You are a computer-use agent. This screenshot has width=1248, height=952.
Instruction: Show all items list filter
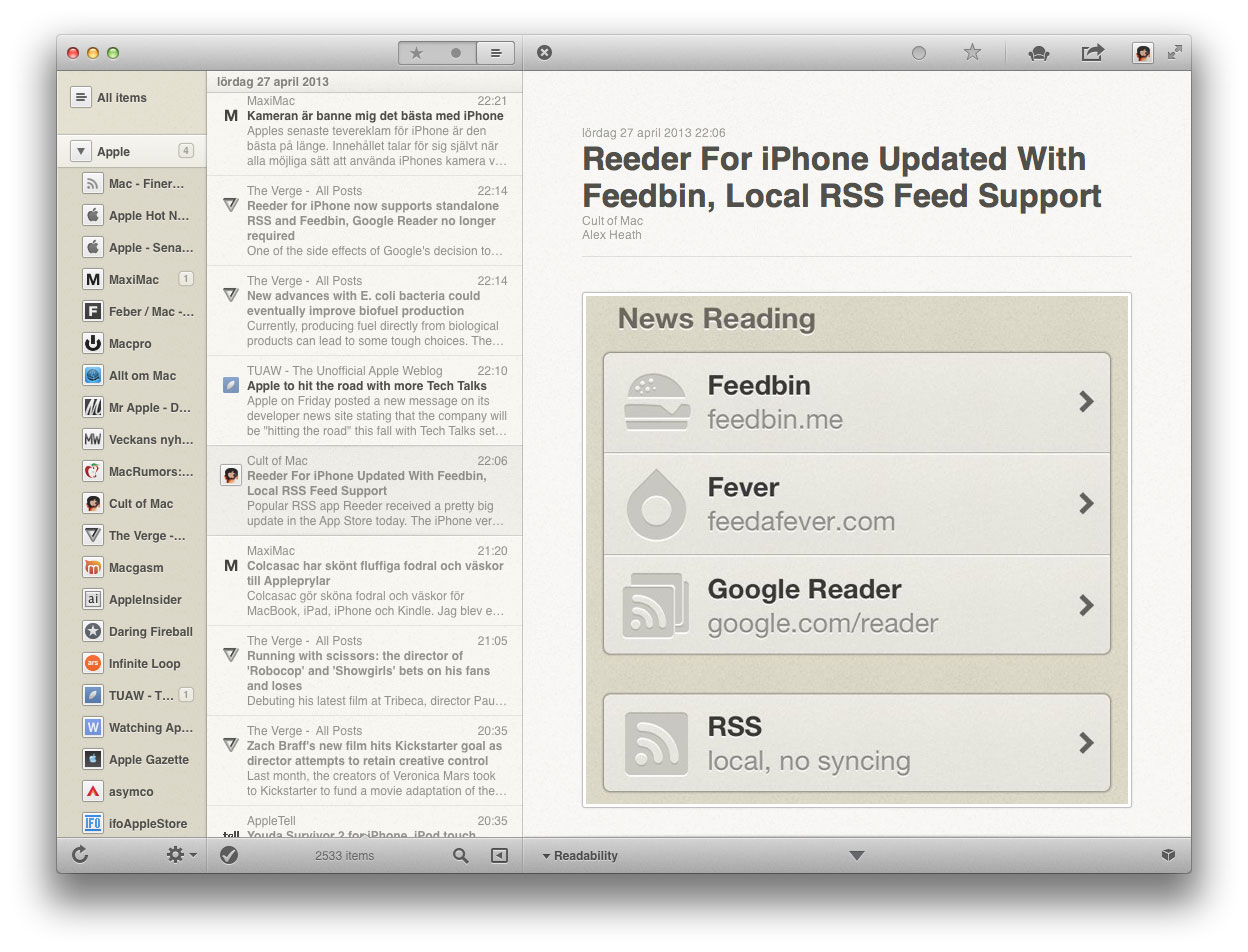tap(495, 53)
